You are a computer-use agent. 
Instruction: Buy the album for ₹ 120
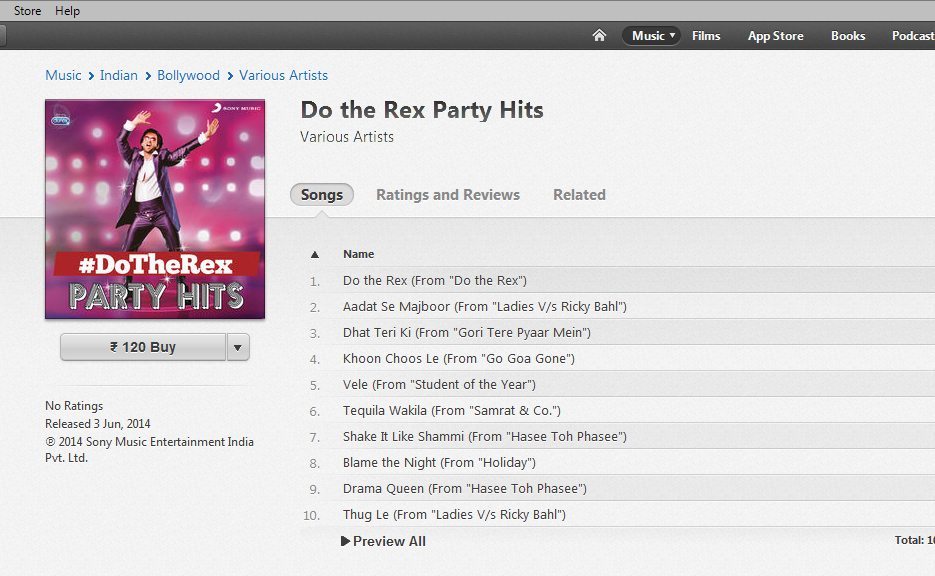pos(143,347)
